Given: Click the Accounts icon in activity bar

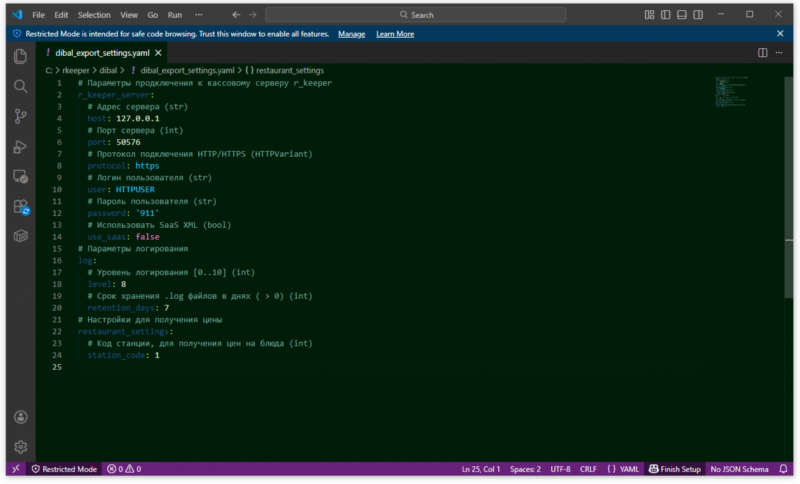Looking at the screenshot, I should pyautogui.click(x=20, y=417).
